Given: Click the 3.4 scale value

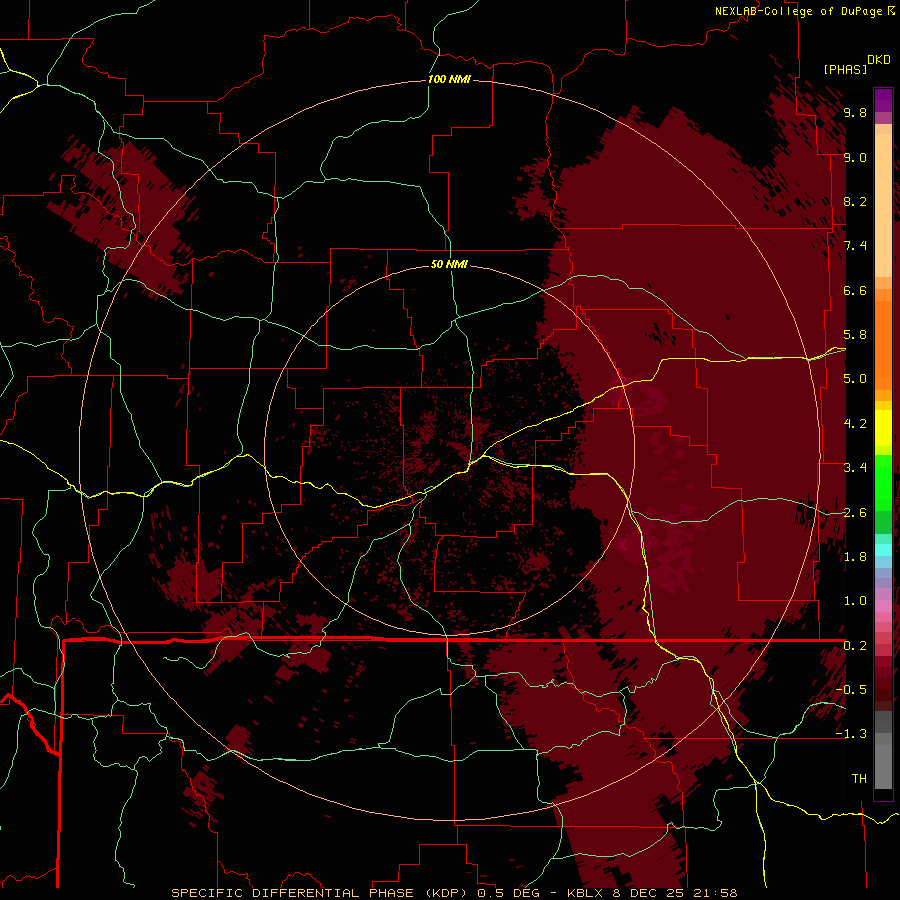Looking at the screenshot, I should (855, 468).
